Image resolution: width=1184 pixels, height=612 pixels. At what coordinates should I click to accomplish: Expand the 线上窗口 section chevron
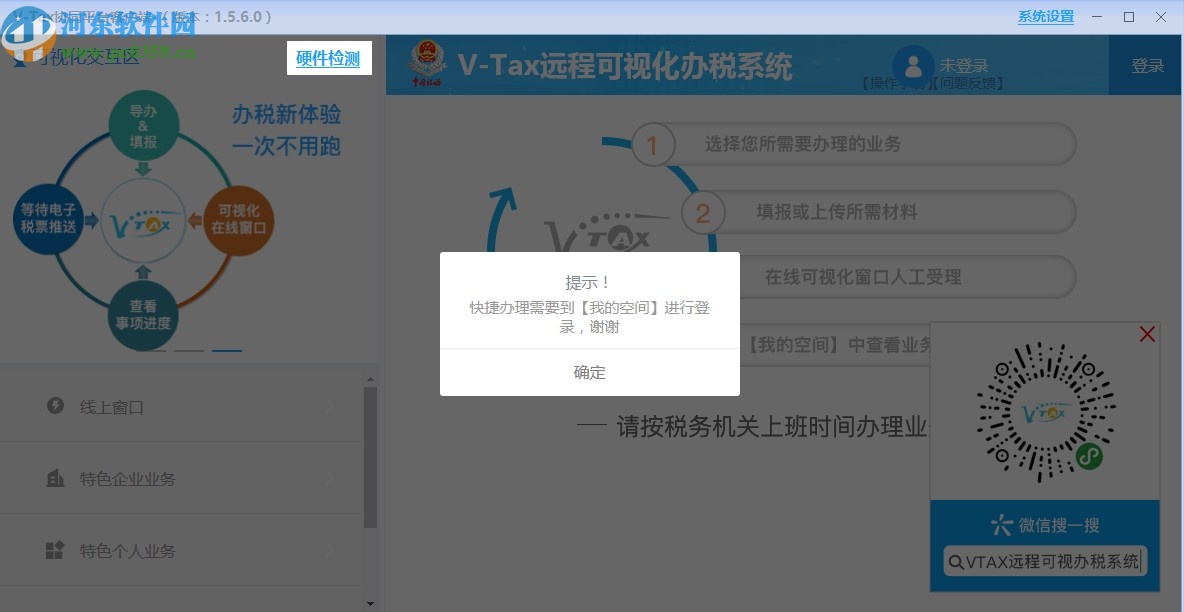click(x=330, y=405)
